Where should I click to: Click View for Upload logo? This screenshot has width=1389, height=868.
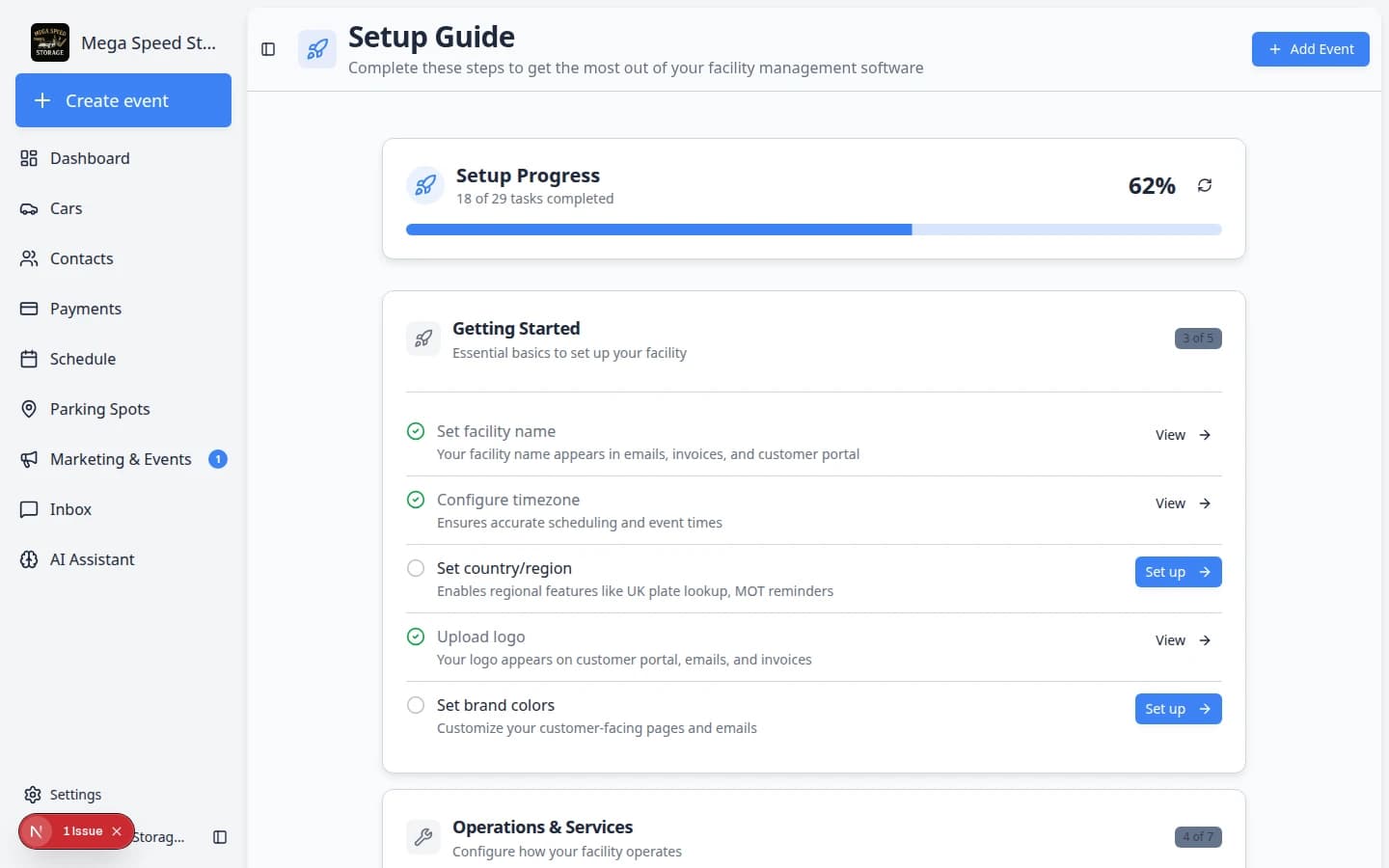pyautogui.click(x=1183, y=640)
